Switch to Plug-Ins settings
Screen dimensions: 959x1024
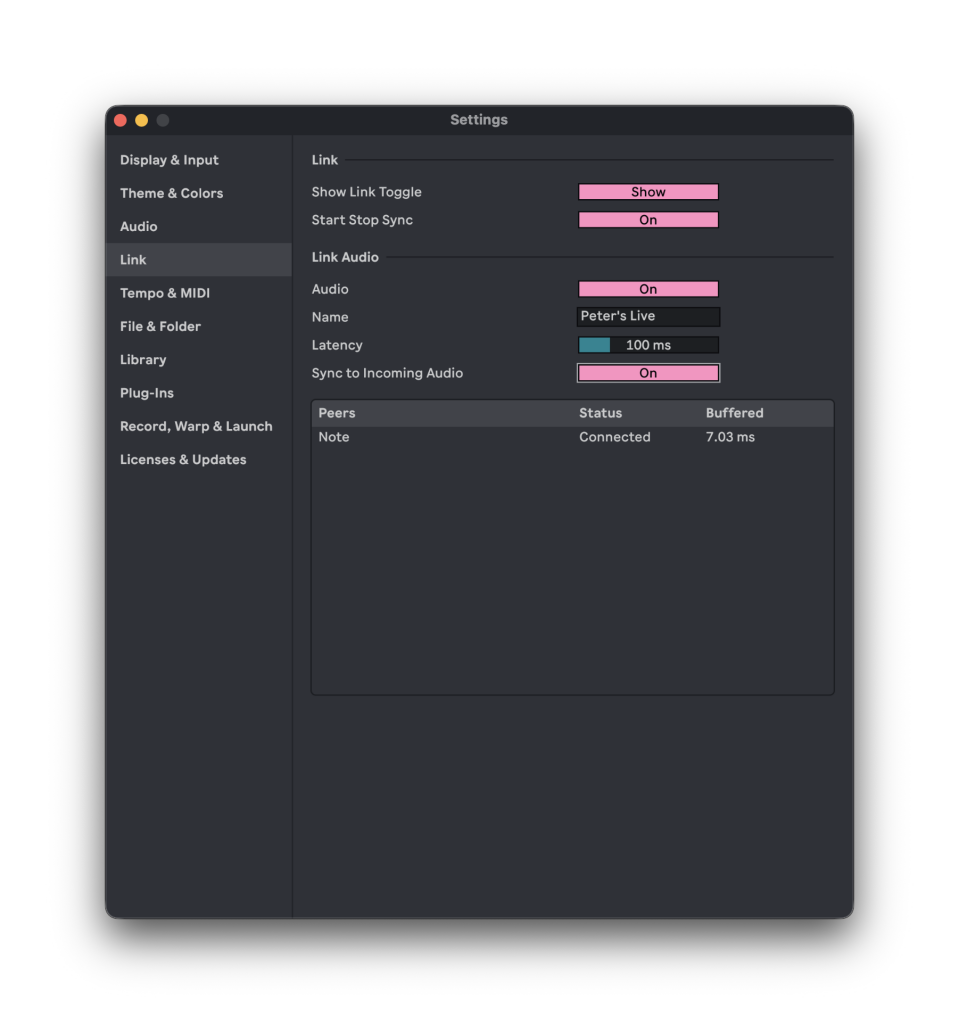pyautogui.click(x=146, y=393)
